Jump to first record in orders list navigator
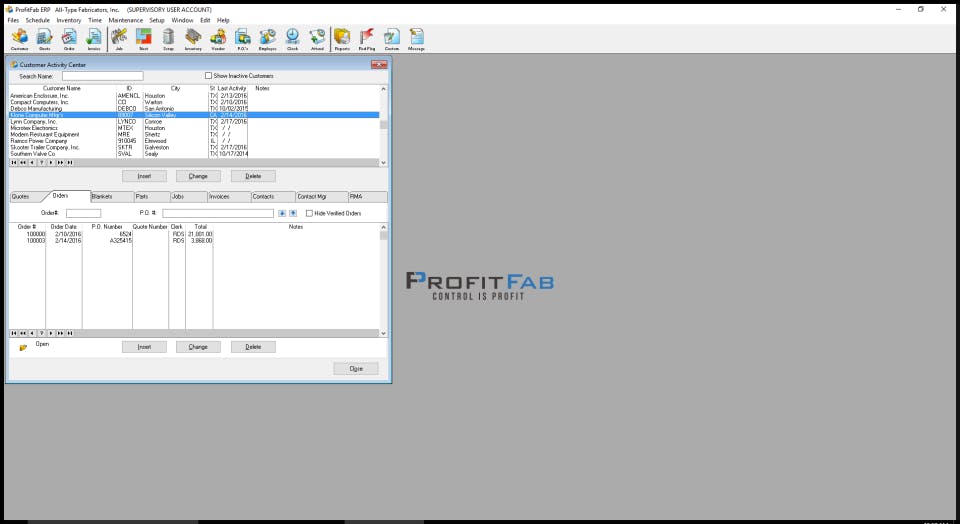The image size is (960, 524). coord(13,334)
